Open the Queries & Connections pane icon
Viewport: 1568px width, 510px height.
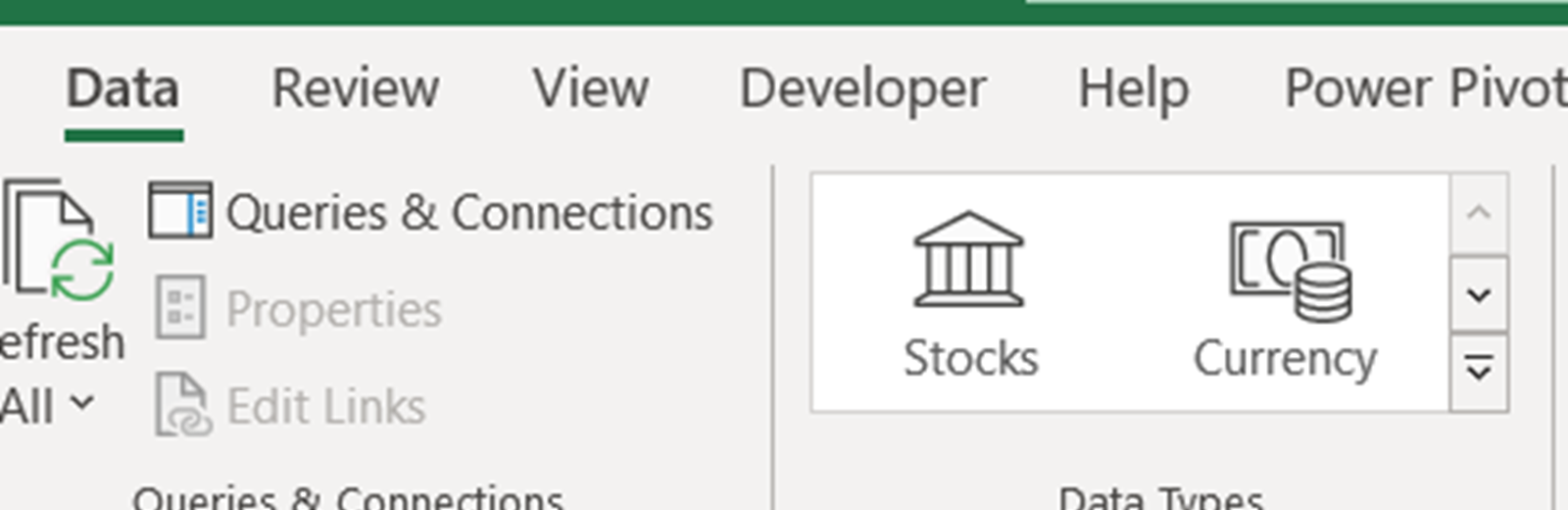(x=179, y=211)
